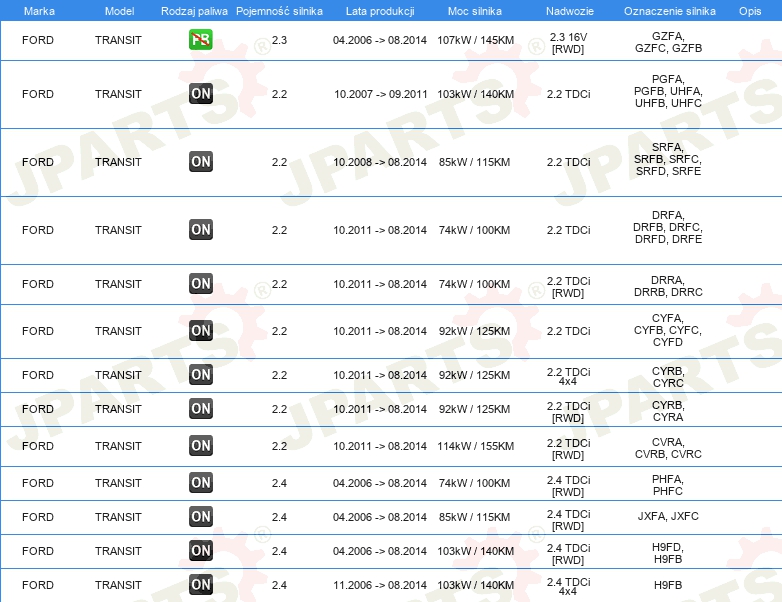Click the ON icon in the 11.2006 production row

pyautogui.click(x=201, y=585)
